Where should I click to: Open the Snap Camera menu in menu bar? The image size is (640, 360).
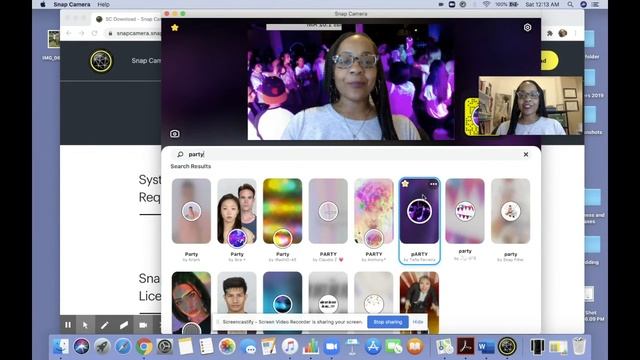[72, 4]
